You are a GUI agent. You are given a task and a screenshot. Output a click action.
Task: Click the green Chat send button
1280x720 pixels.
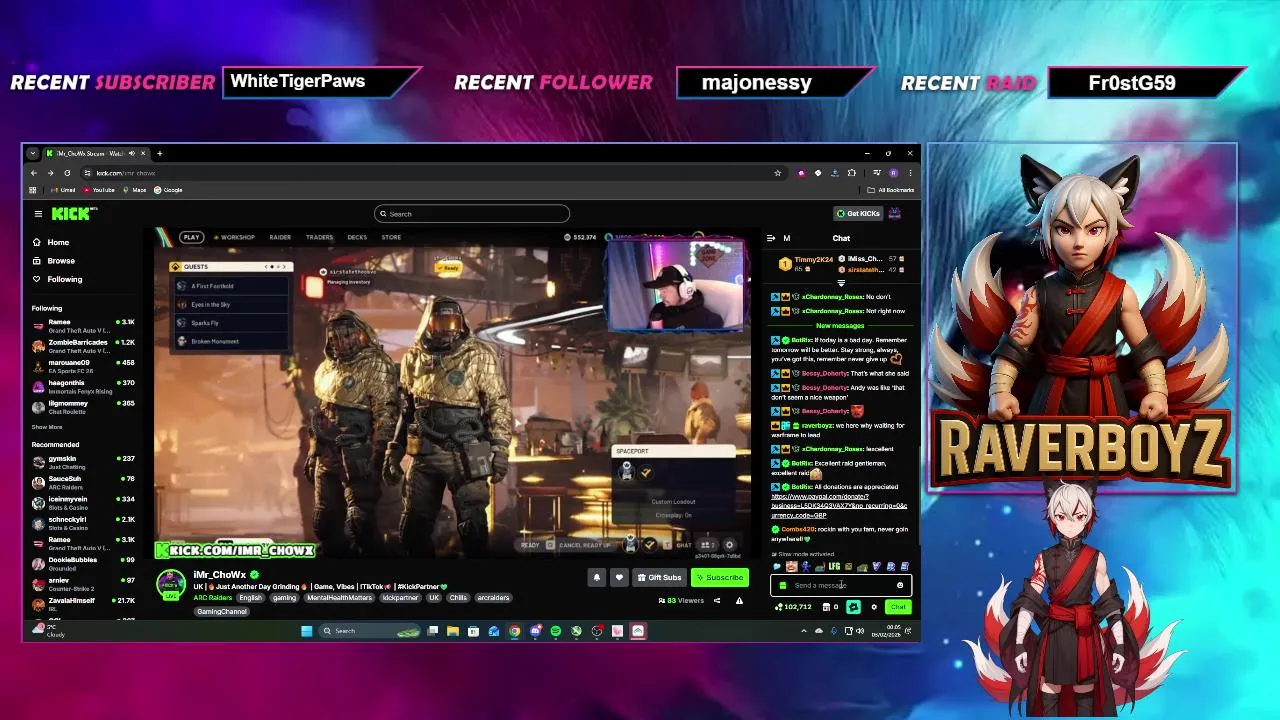[897, 607]
